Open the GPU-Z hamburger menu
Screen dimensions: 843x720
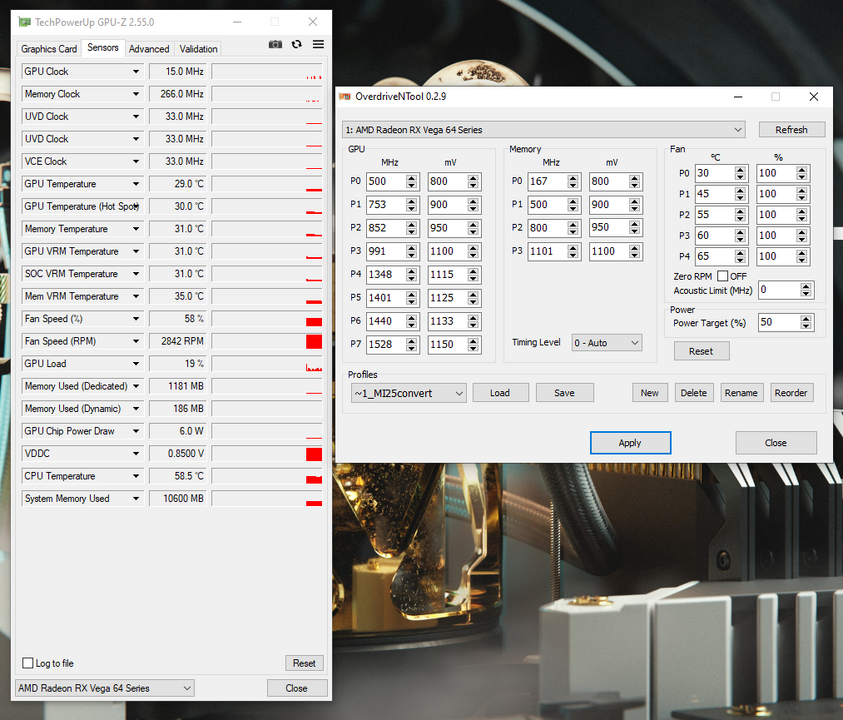[318, 45]
